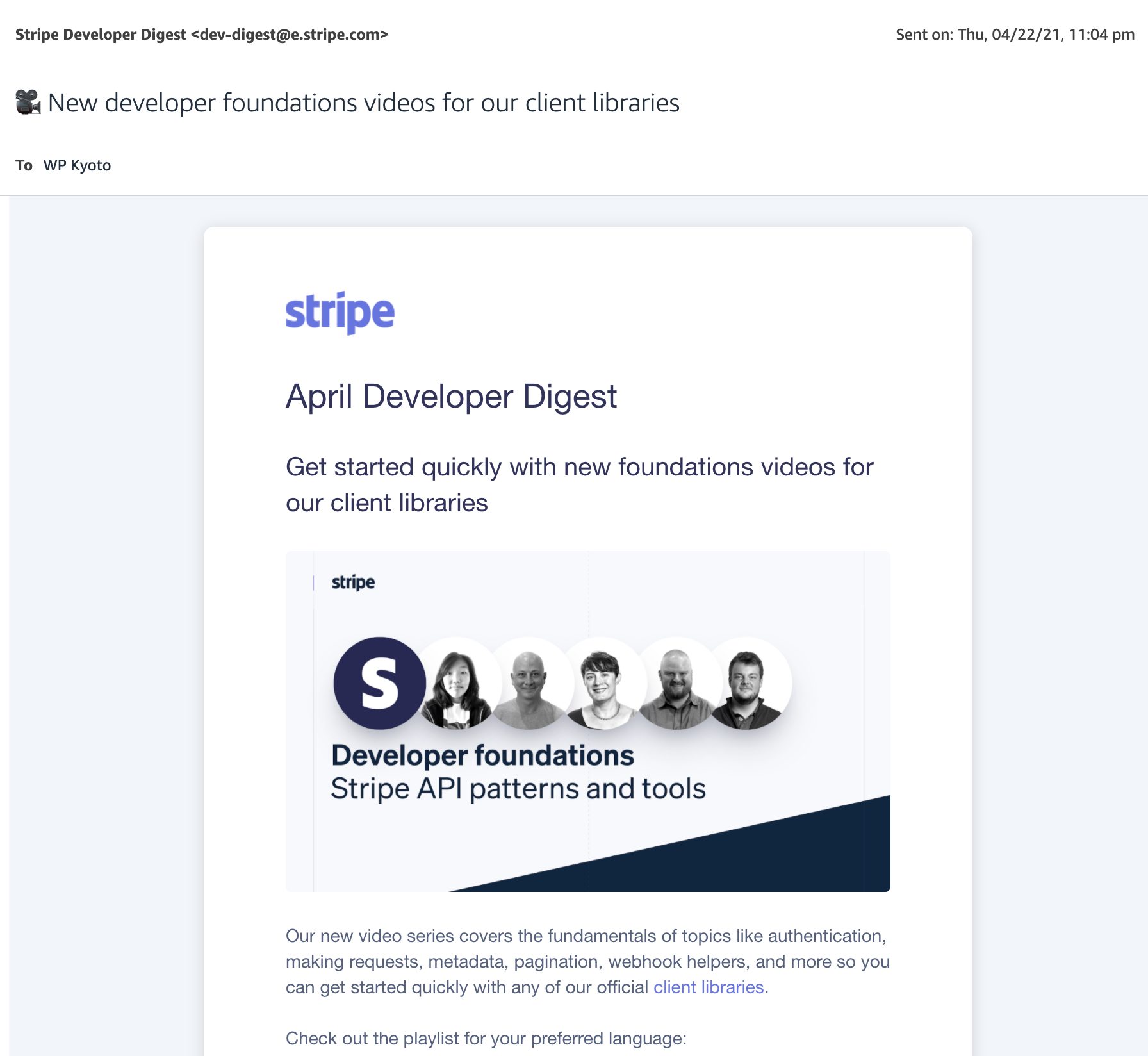Click the dark circular S badge
Image resolution: width=1148 pixels, height=1056 pixels.
[379, 683]
